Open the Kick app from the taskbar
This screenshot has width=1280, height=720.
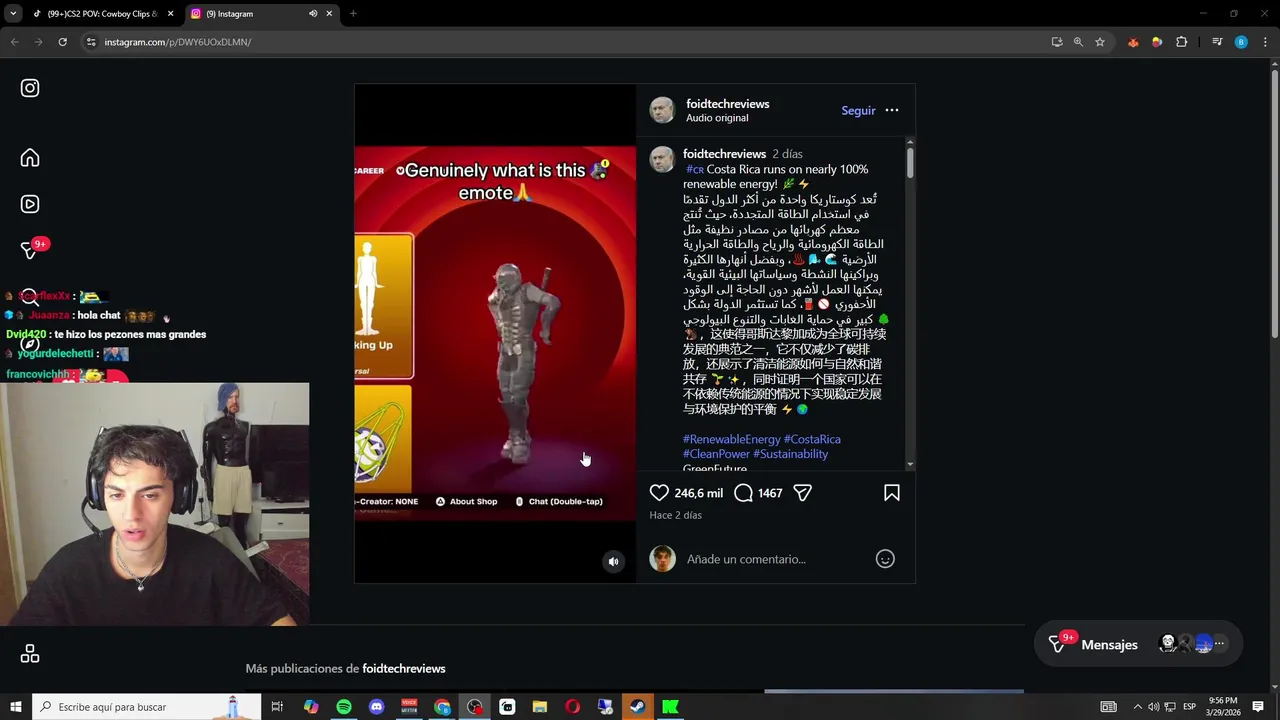coord(670,707)
